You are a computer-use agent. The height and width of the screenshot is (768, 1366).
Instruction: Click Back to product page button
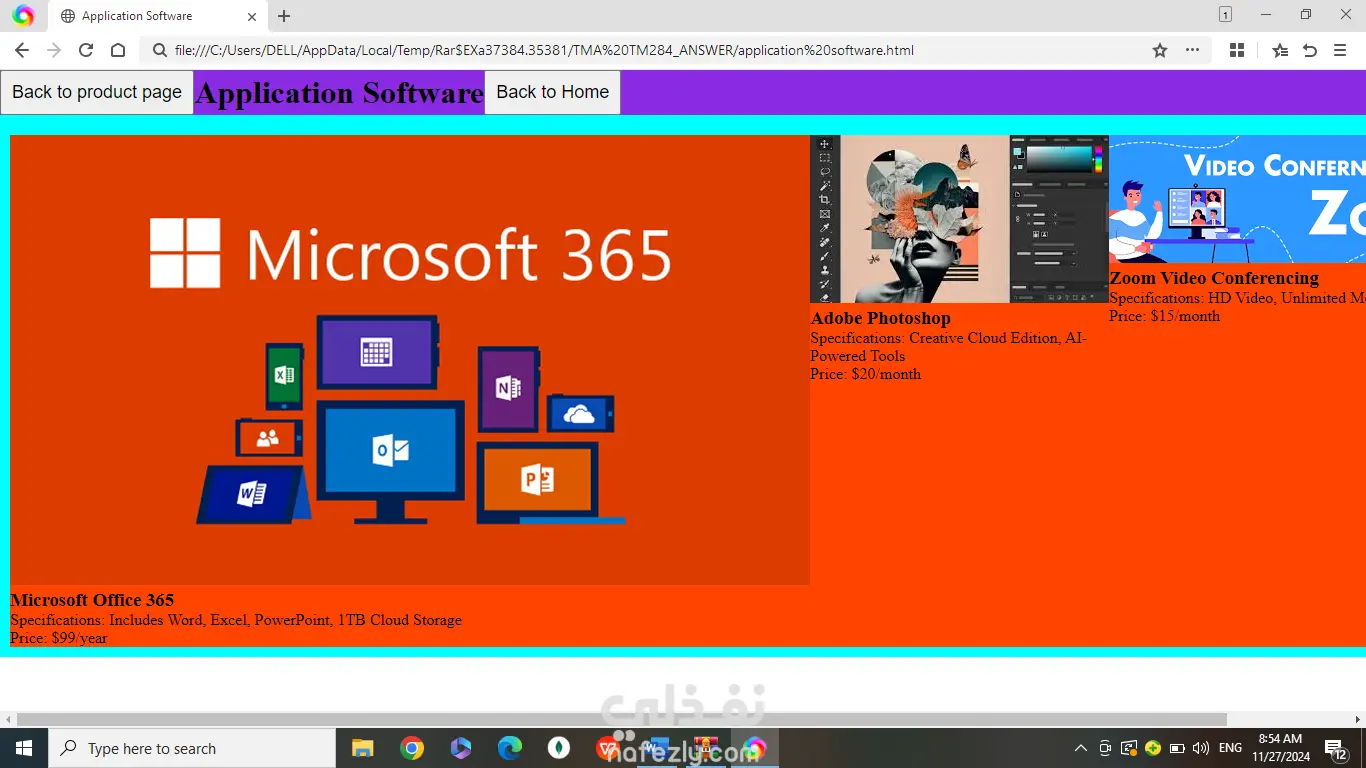(97, 92)
